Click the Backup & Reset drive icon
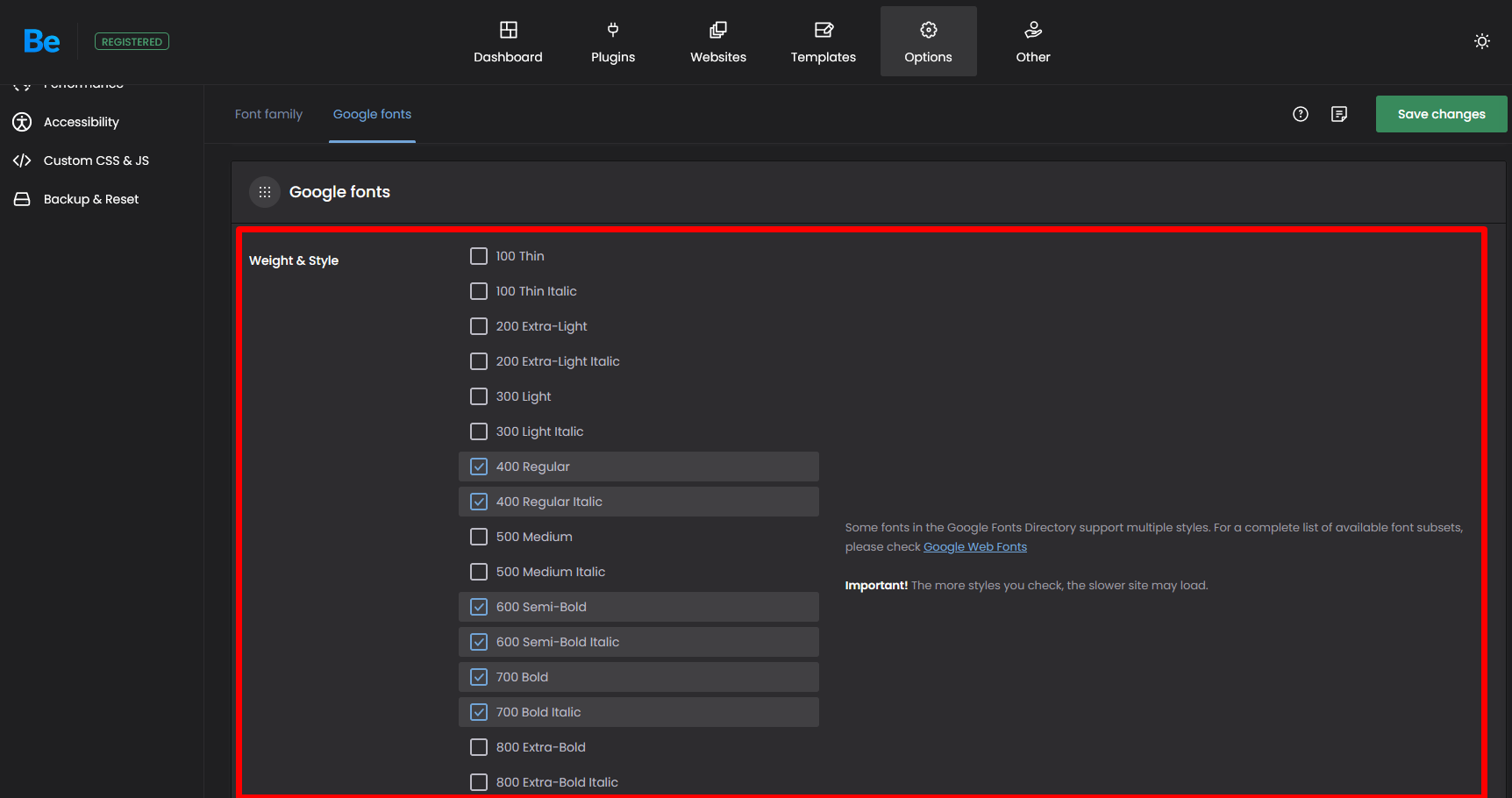 [22, 199]
